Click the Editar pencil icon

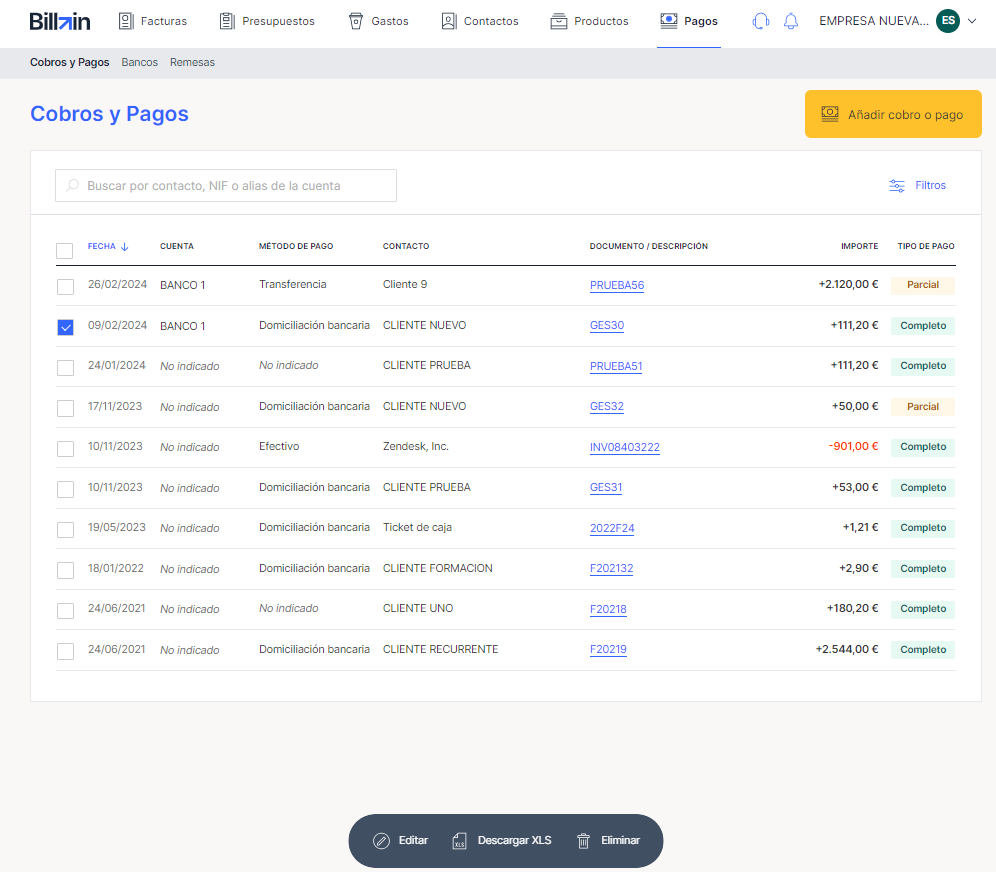(x=381, y=841)
